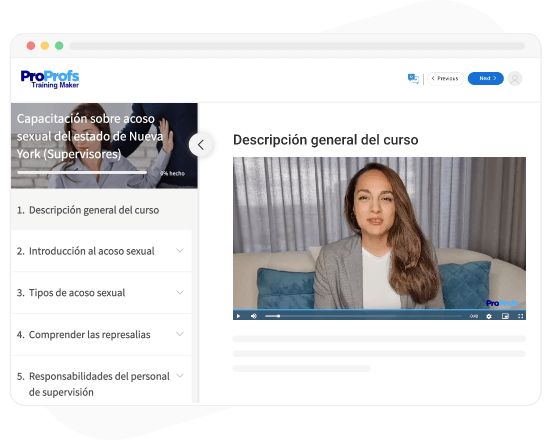Click the yellow minimize dot
551x442 pixels.
coord(45,46)
